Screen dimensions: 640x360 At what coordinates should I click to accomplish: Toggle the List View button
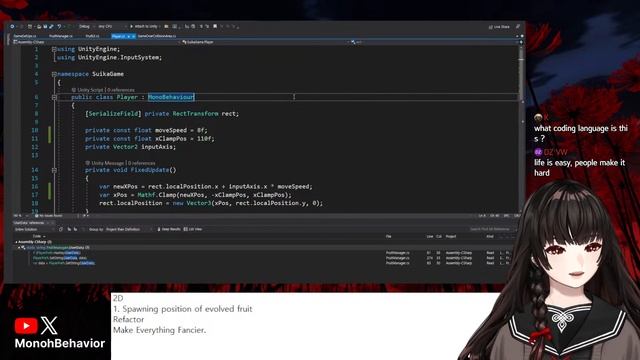[193, 229]
